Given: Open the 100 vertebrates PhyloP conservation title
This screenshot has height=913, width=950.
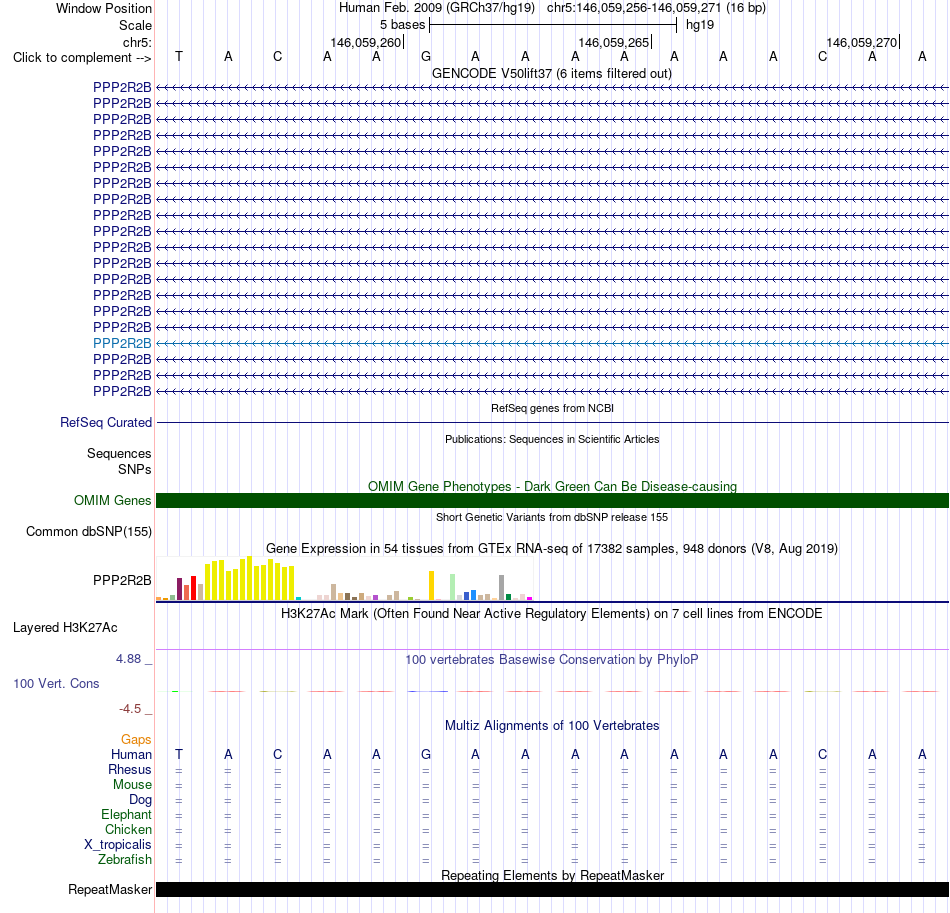Looking at the screenshot, I should [551, 659].
